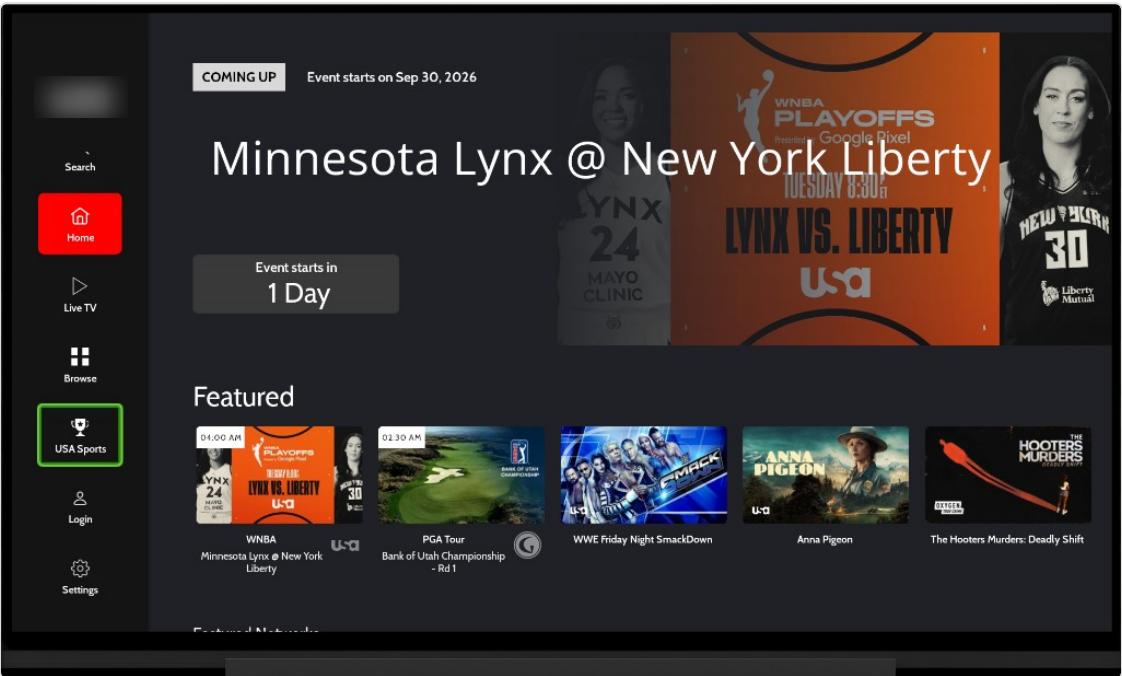This screenshot has width=1122, height=676.
Task: Click the Home house icon
Action: click(80, 215)
